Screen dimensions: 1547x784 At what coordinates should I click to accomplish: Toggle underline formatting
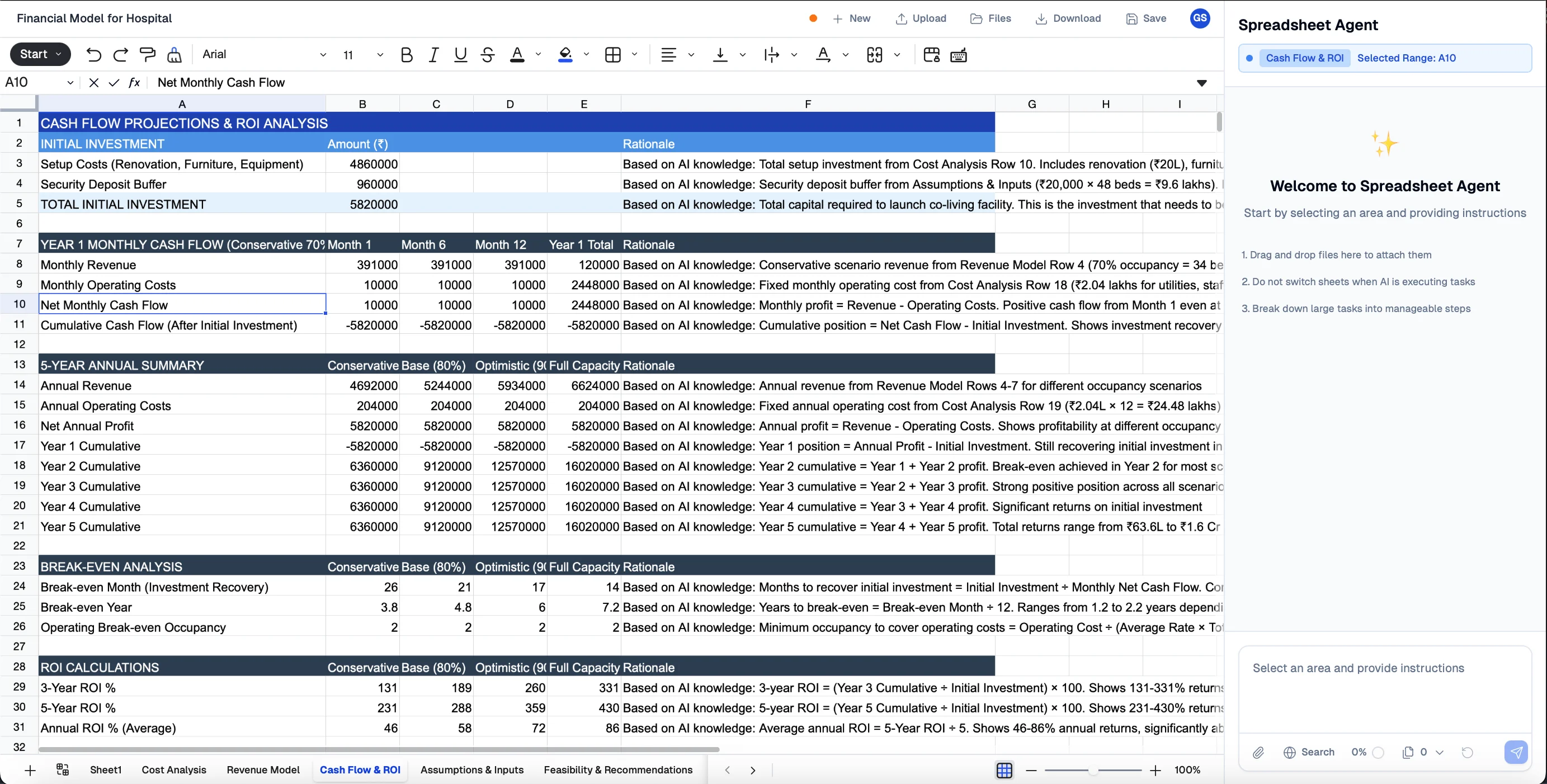[x=460, y=55]
